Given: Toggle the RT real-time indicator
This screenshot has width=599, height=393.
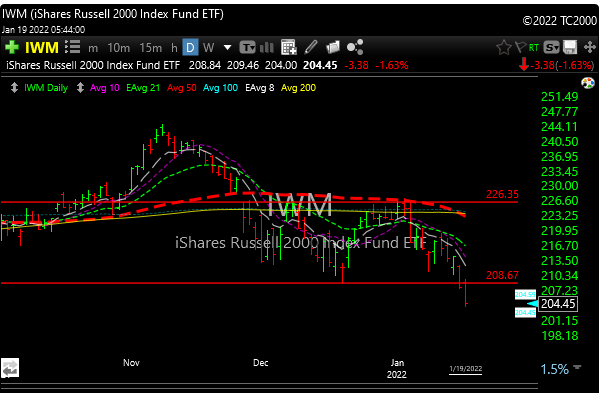Looking at the screenshot, I should [534, 48].
